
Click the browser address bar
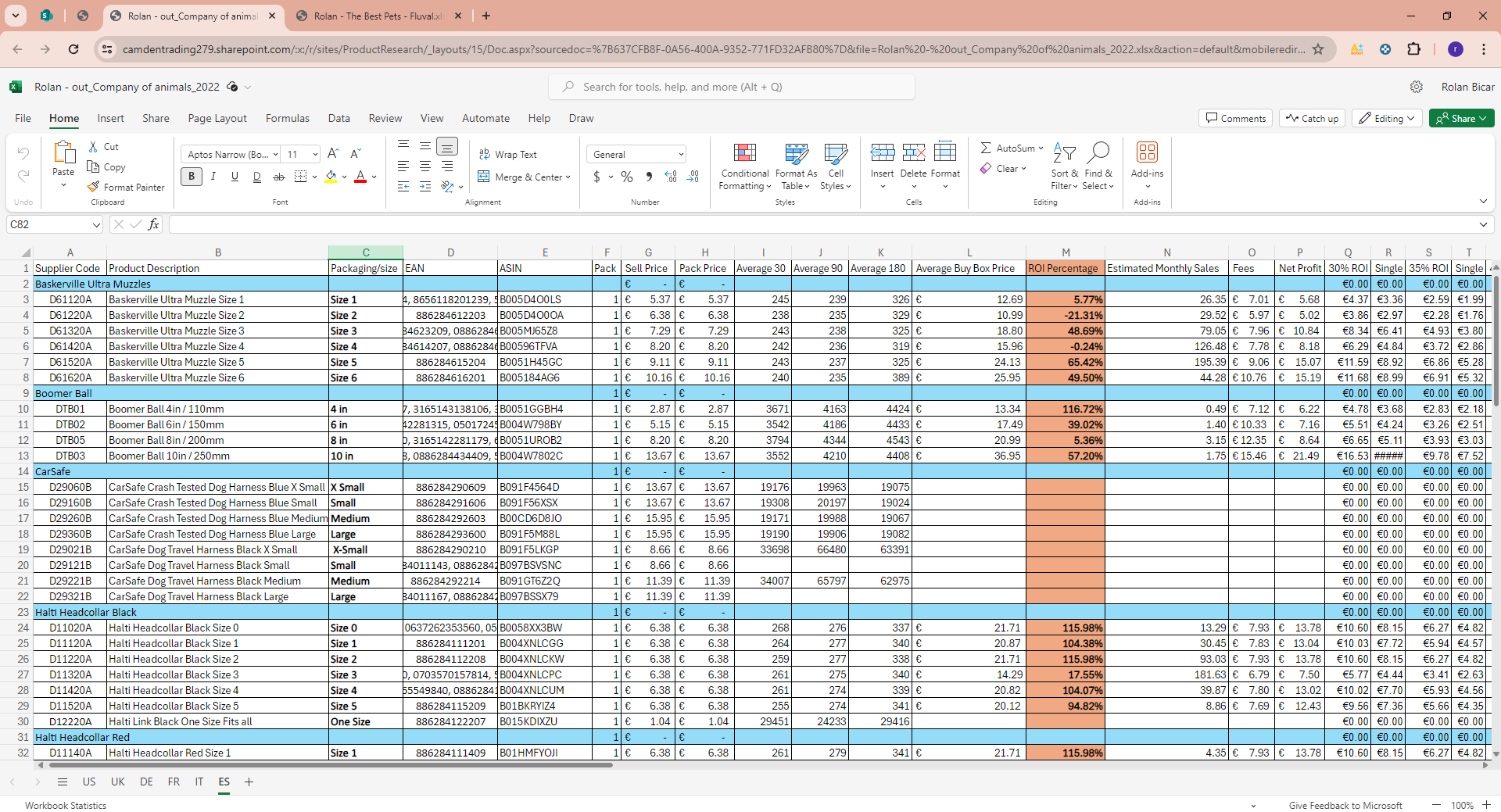tap(713, 49)
